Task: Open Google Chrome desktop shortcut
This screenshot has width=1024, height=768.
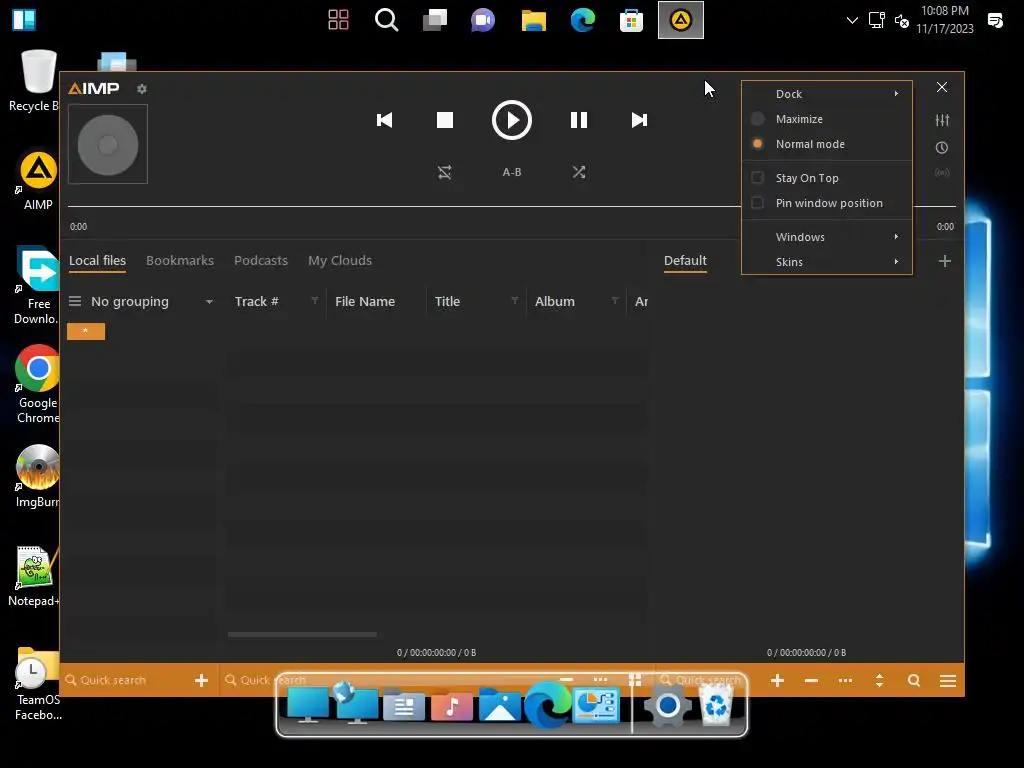Action: tap(37, 385)
